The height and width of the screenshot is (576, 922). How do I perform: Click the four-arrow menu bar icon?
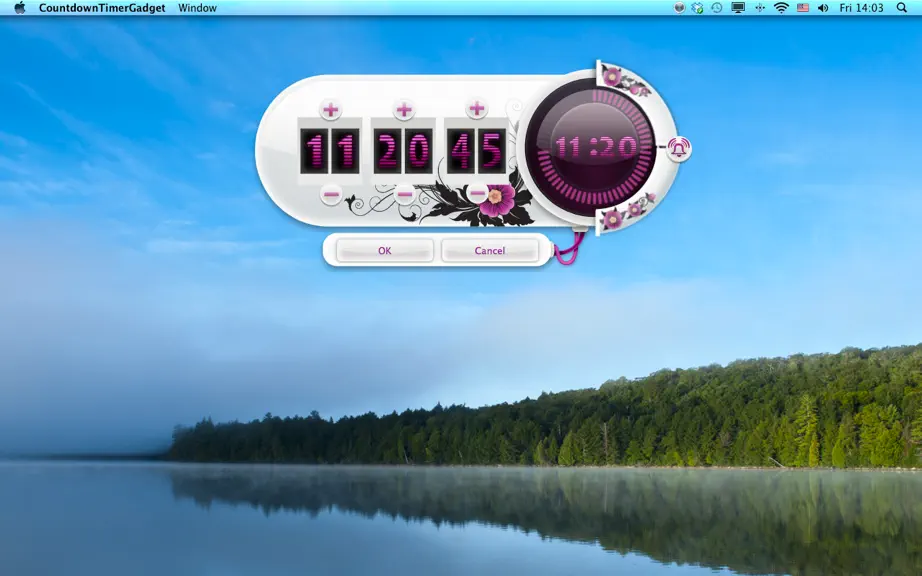click(x=760, y=8)
